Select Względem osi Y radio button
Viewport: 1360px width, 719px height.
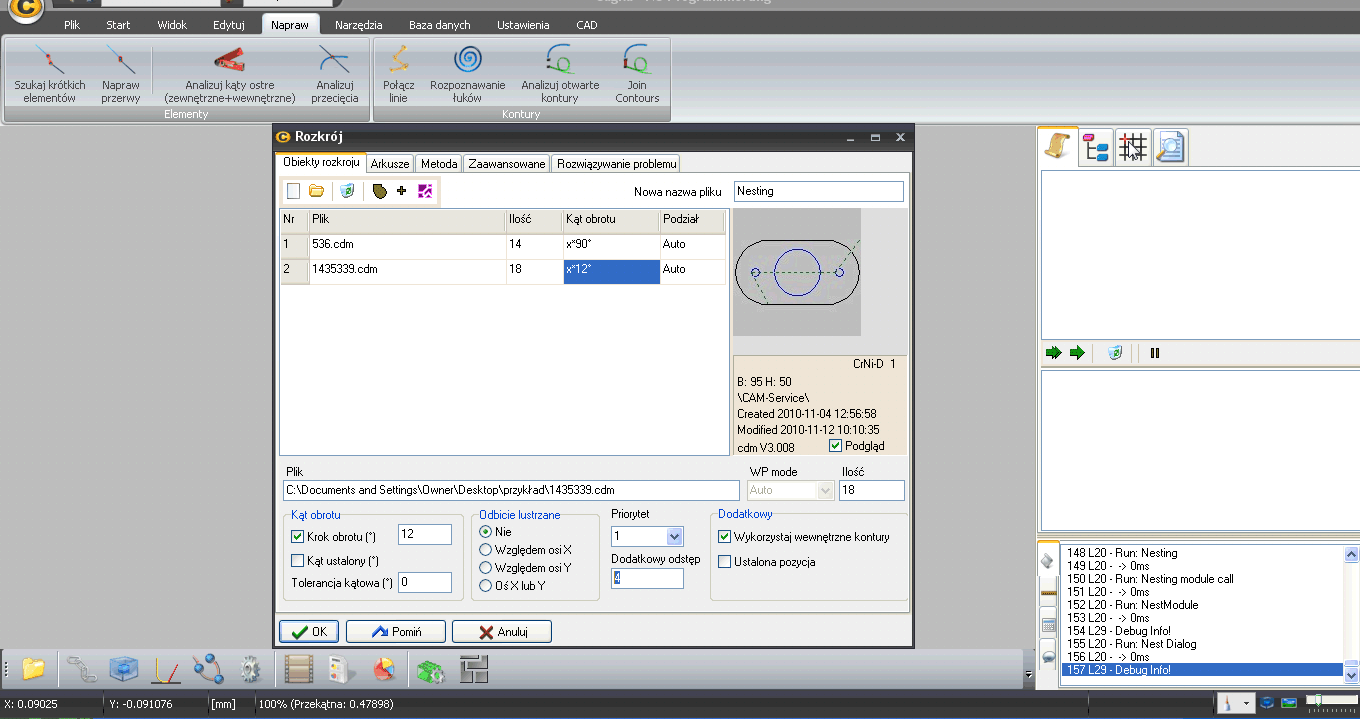486,568
